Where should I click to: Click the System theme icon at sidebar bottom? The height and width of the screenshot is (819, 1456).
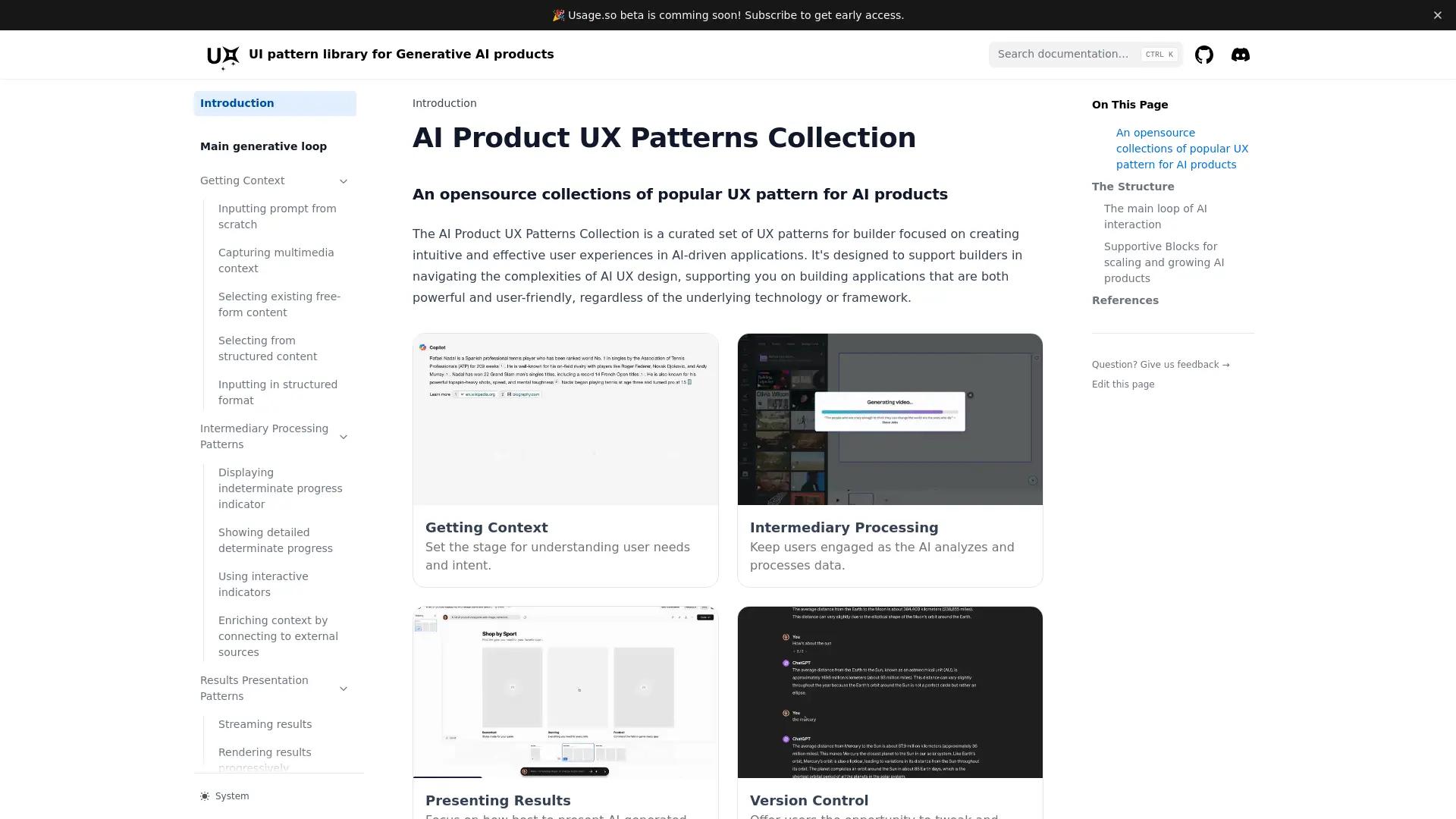[x=204, y=795]
